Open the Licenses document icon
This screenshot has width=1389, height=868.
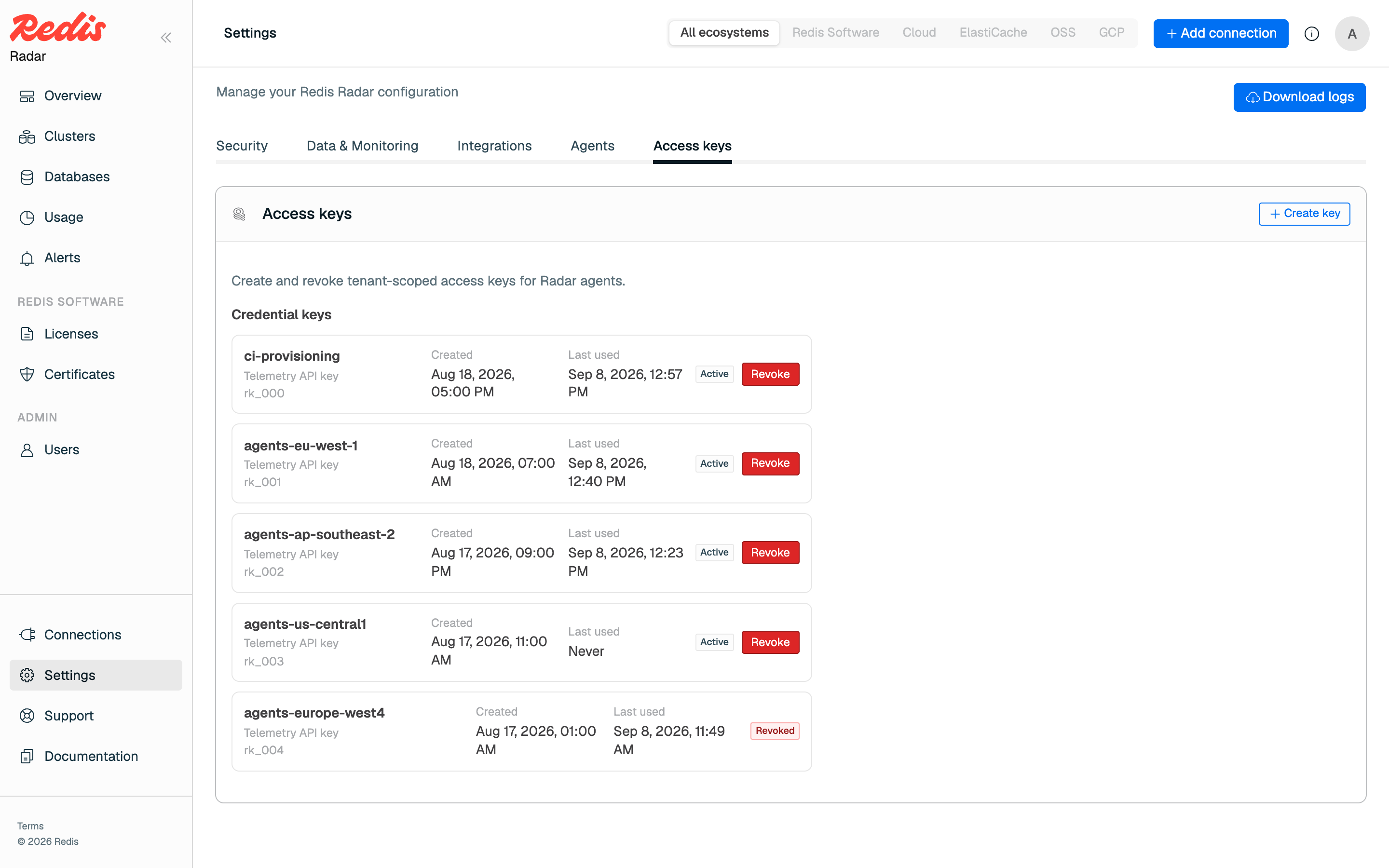pos(27,334)
